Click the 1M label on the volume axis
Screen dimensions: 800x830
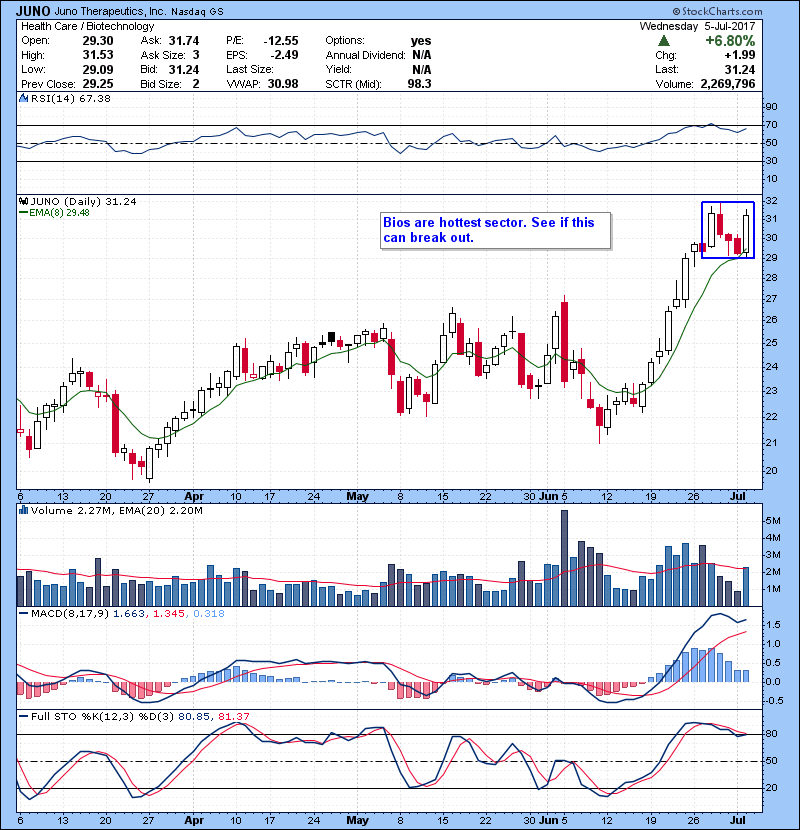(x=773, y=589)
